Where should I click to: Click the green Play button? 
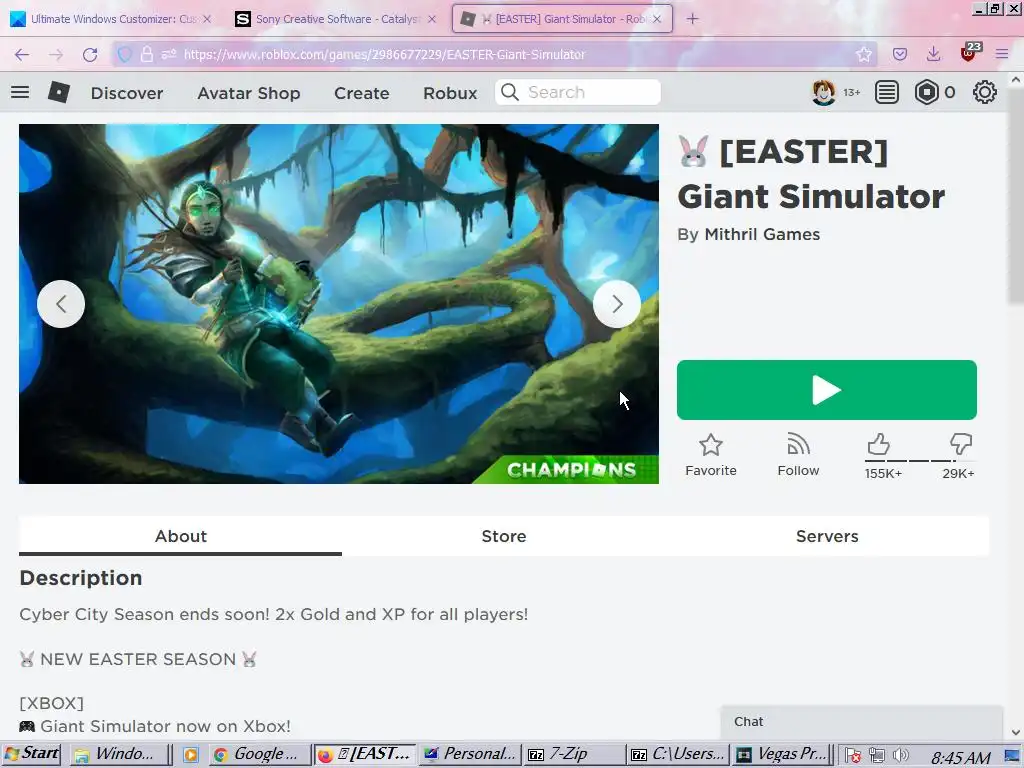coord(826,390)
